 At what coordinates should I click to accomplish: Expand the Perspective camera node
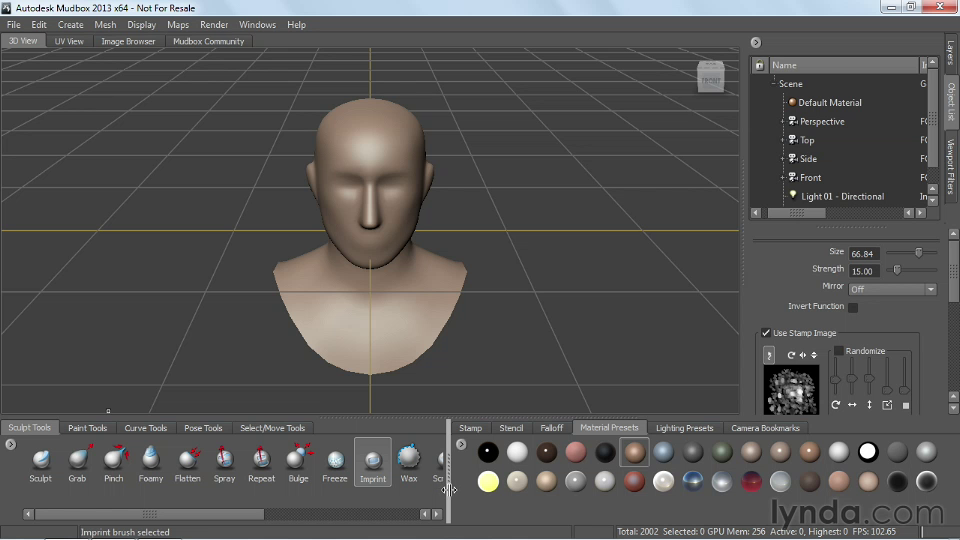(782, 121)
